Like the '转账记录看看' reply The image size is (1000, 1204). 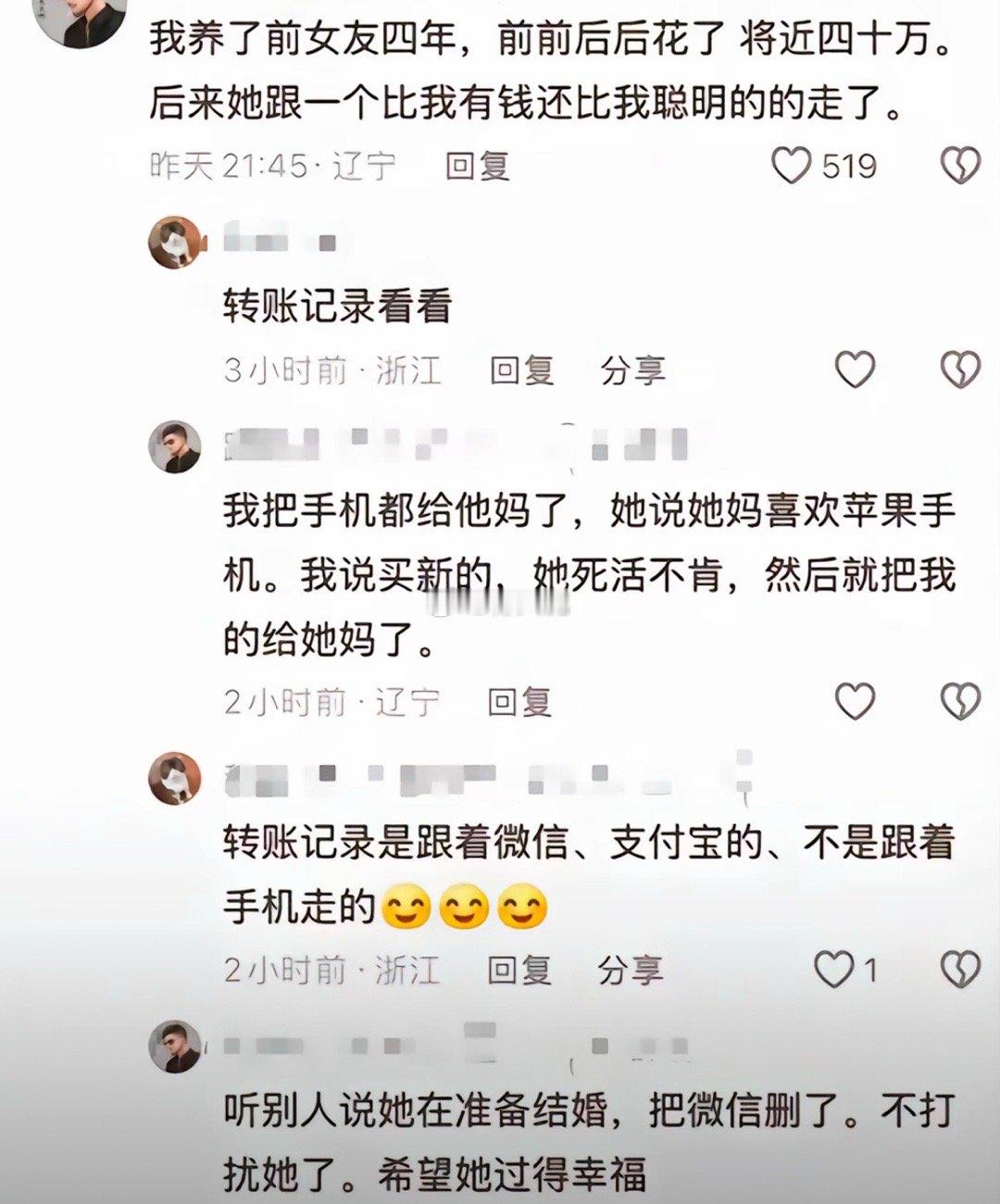coord(855,370)
